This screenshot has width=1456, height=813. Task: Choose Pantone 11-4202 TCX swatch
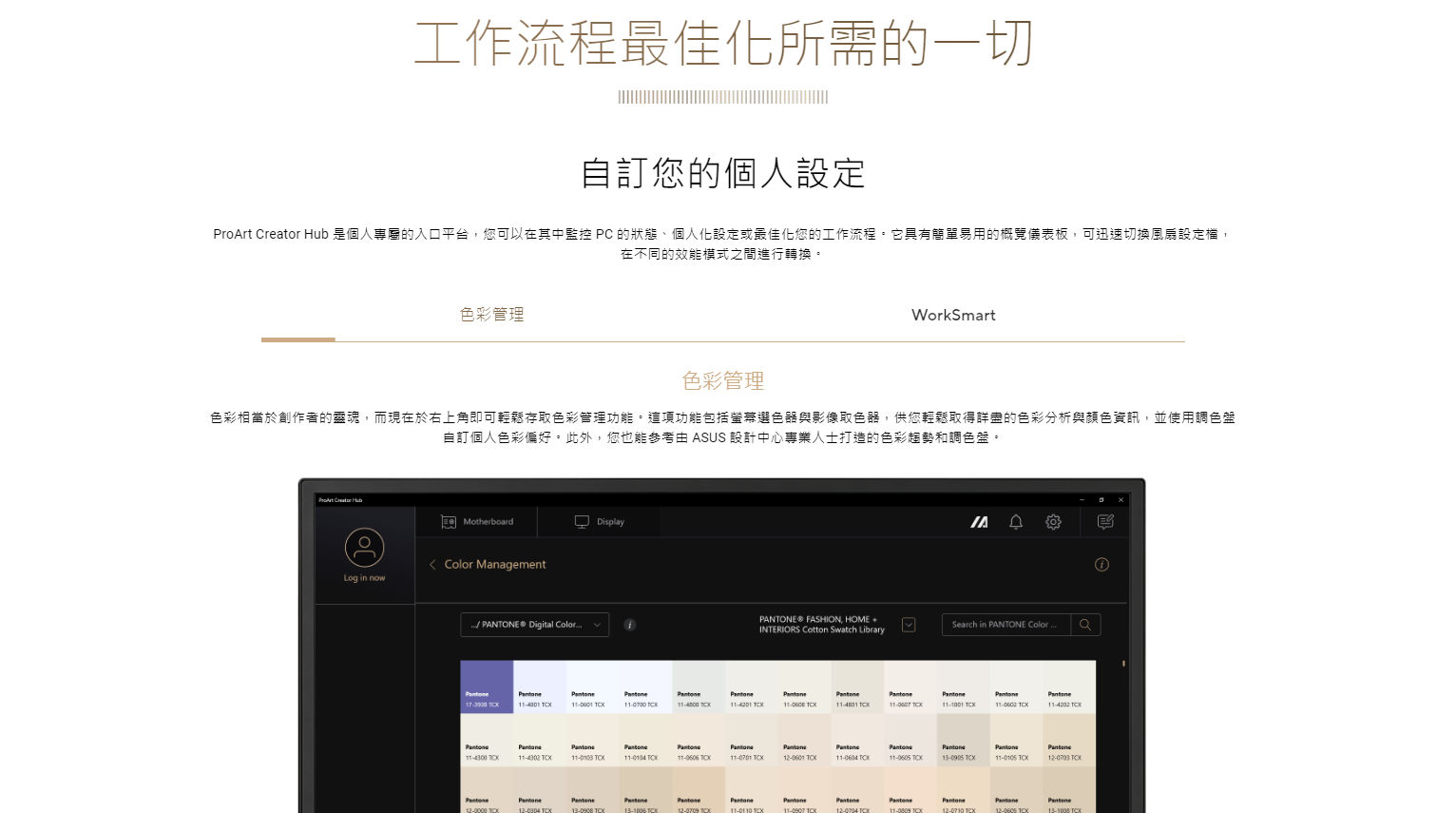[x=1069, y=687]
